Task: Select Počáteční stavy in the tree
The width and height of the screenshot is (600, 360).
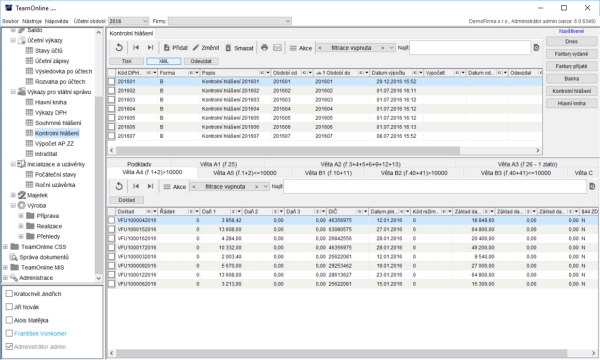Action: click(55, 174)
